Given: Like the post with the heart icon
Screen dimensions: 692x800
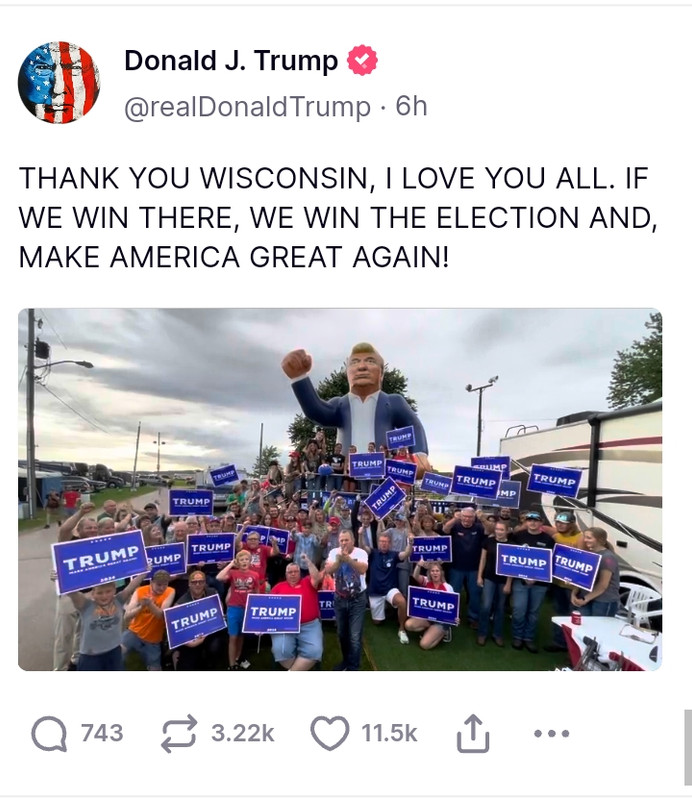Looking at the screenshot, I should point(330,733).
